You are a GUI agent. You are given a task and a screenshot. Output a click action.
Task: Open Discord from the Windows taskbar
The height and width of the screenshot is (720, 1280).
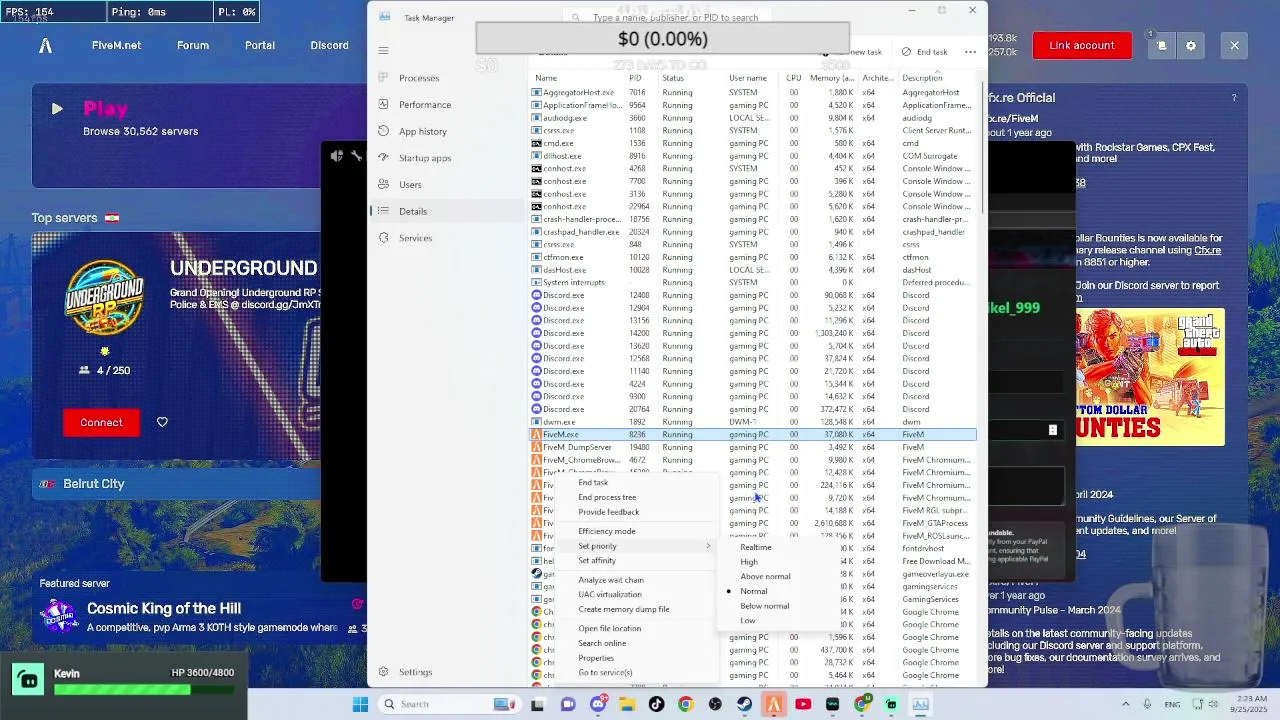598,704
